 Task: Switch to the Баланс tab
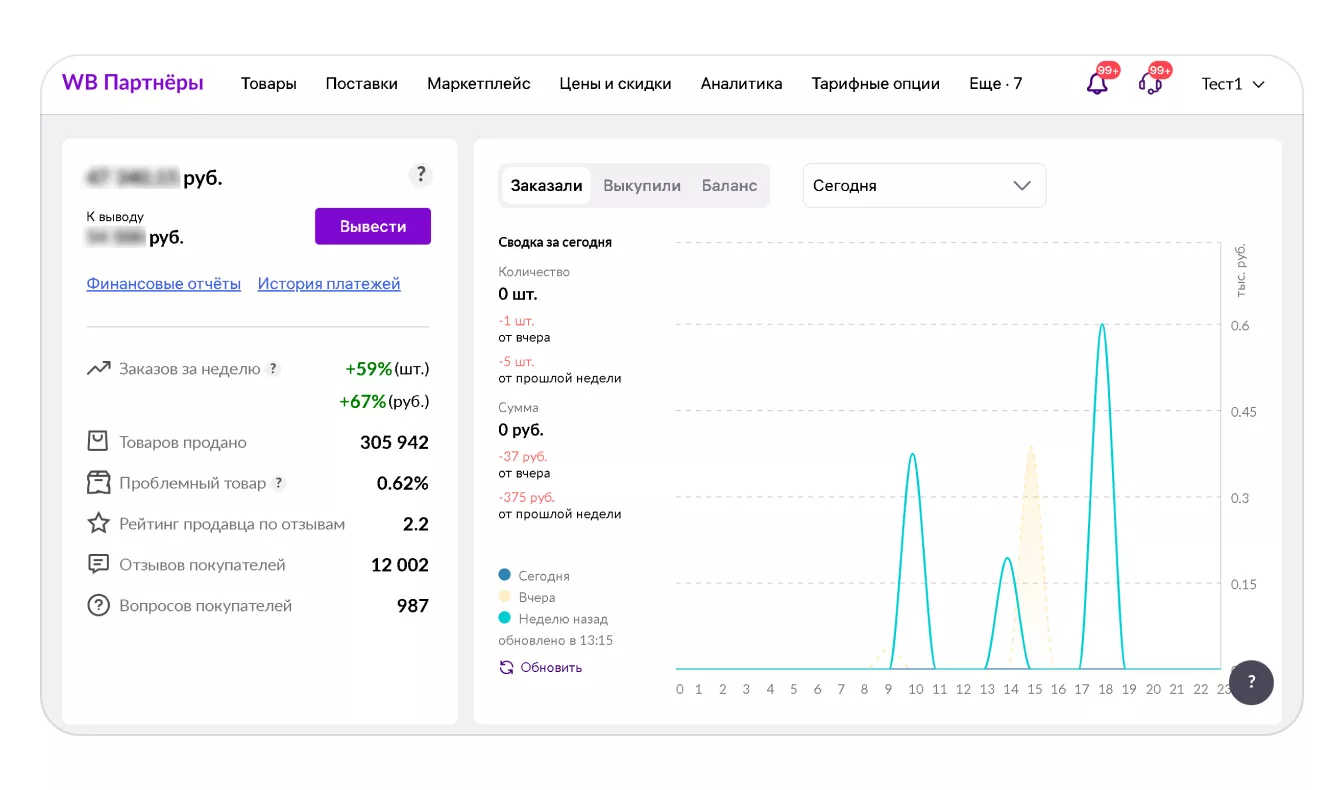click(730, 186)
